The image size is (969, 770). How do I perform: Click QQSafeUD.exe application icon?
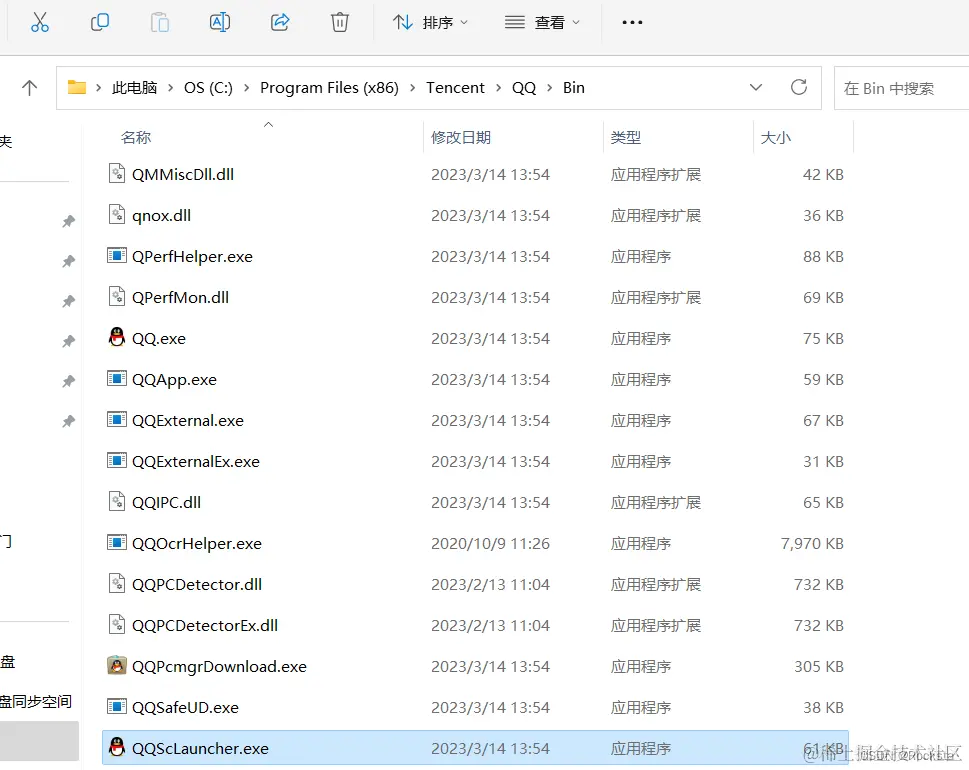pos(117,706)
